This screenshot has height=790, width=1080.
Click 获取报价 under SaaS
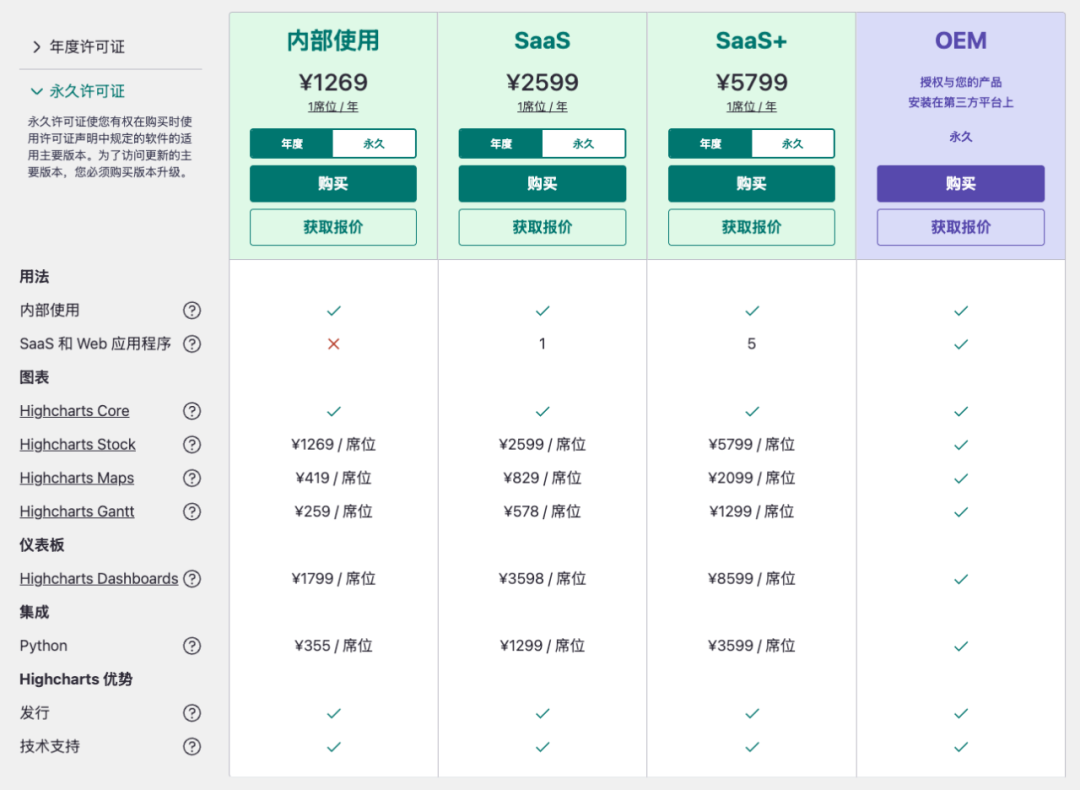pyautogui.click(x=542, y=227)
